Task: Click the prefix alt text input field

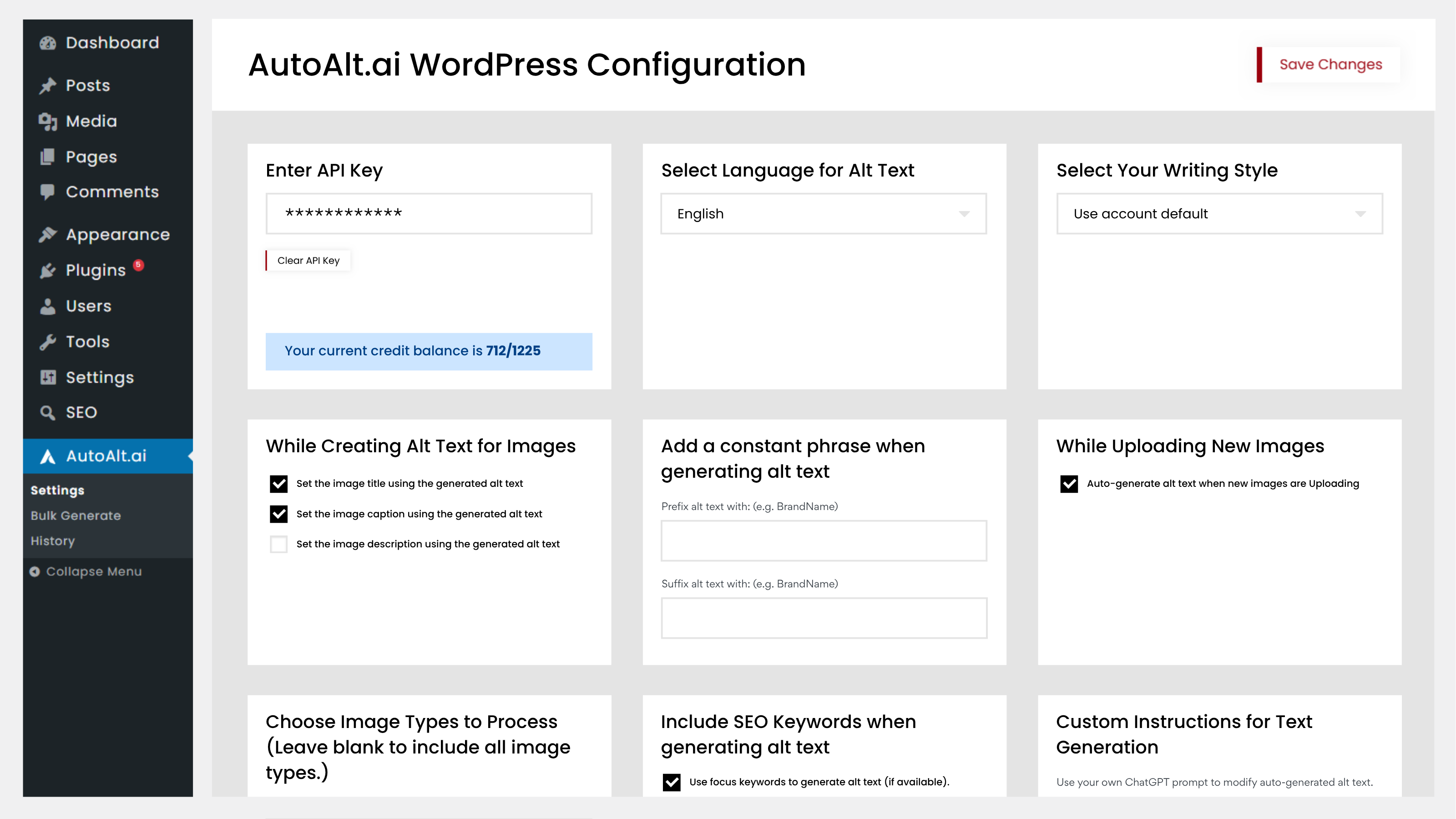Action: [x=824, y=541]
